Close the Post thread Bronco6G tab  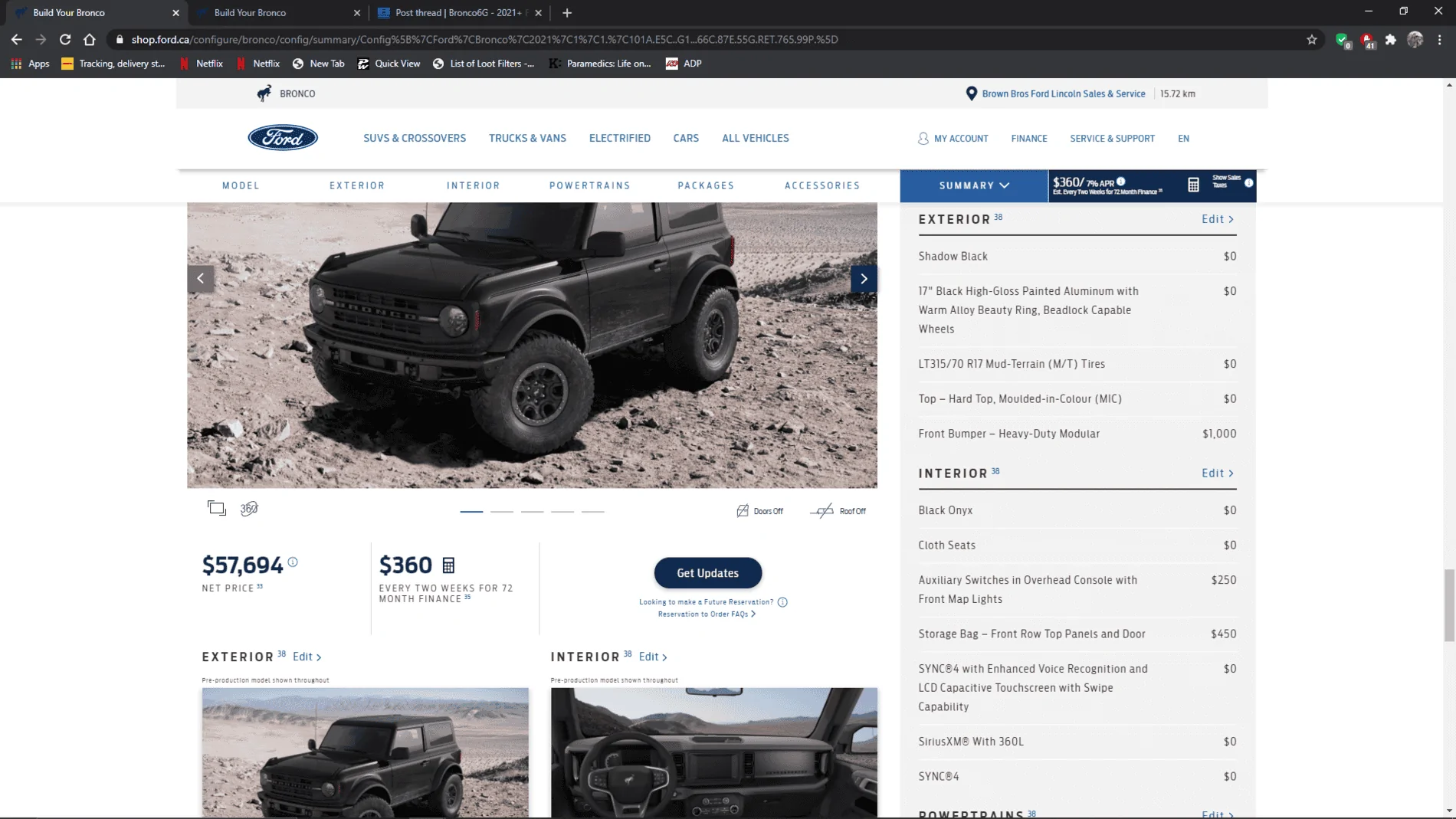(538, 13)
